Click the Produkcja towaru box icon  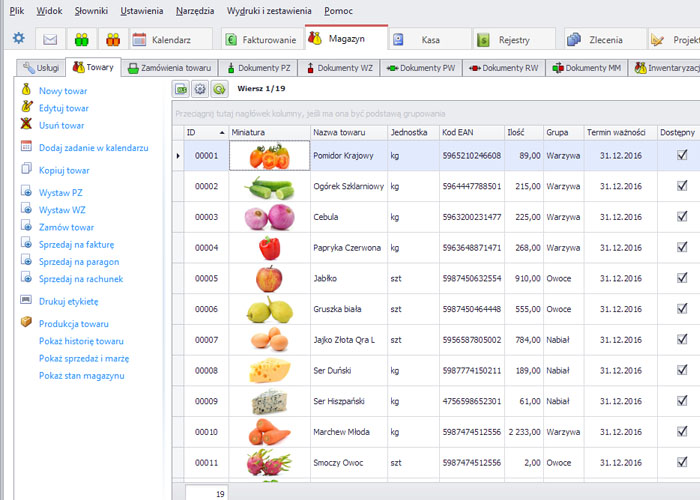click(27, 324)
